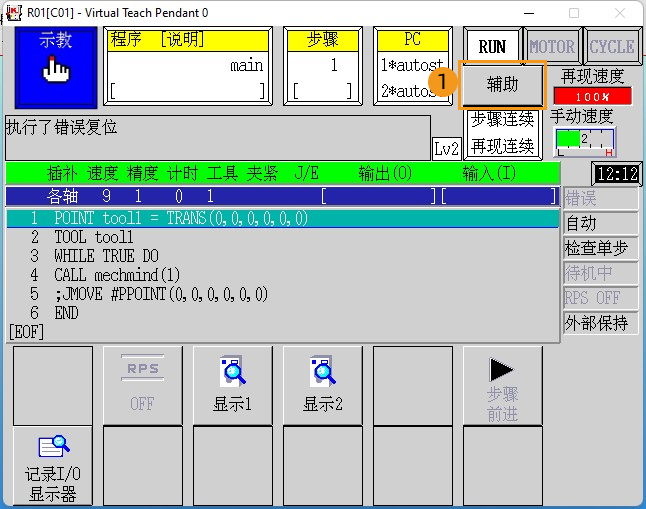Image resolution: width=646 pixels, height=509 pixels.
Task: Minimize the Virtual Teach Pendant window
Action: pyautogui.click(x=529, y=13)
